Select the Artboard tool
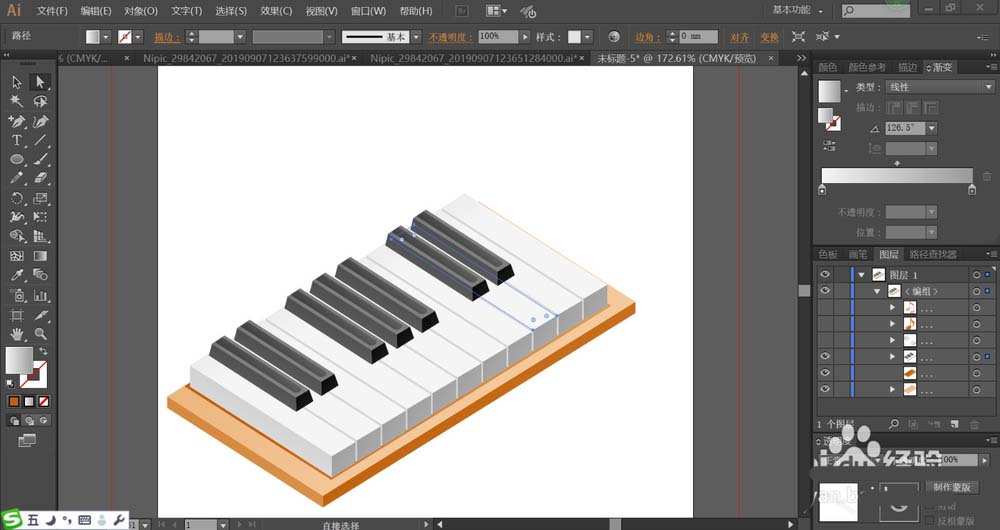This screenshot has width=1000, height=530. point(17,315)
